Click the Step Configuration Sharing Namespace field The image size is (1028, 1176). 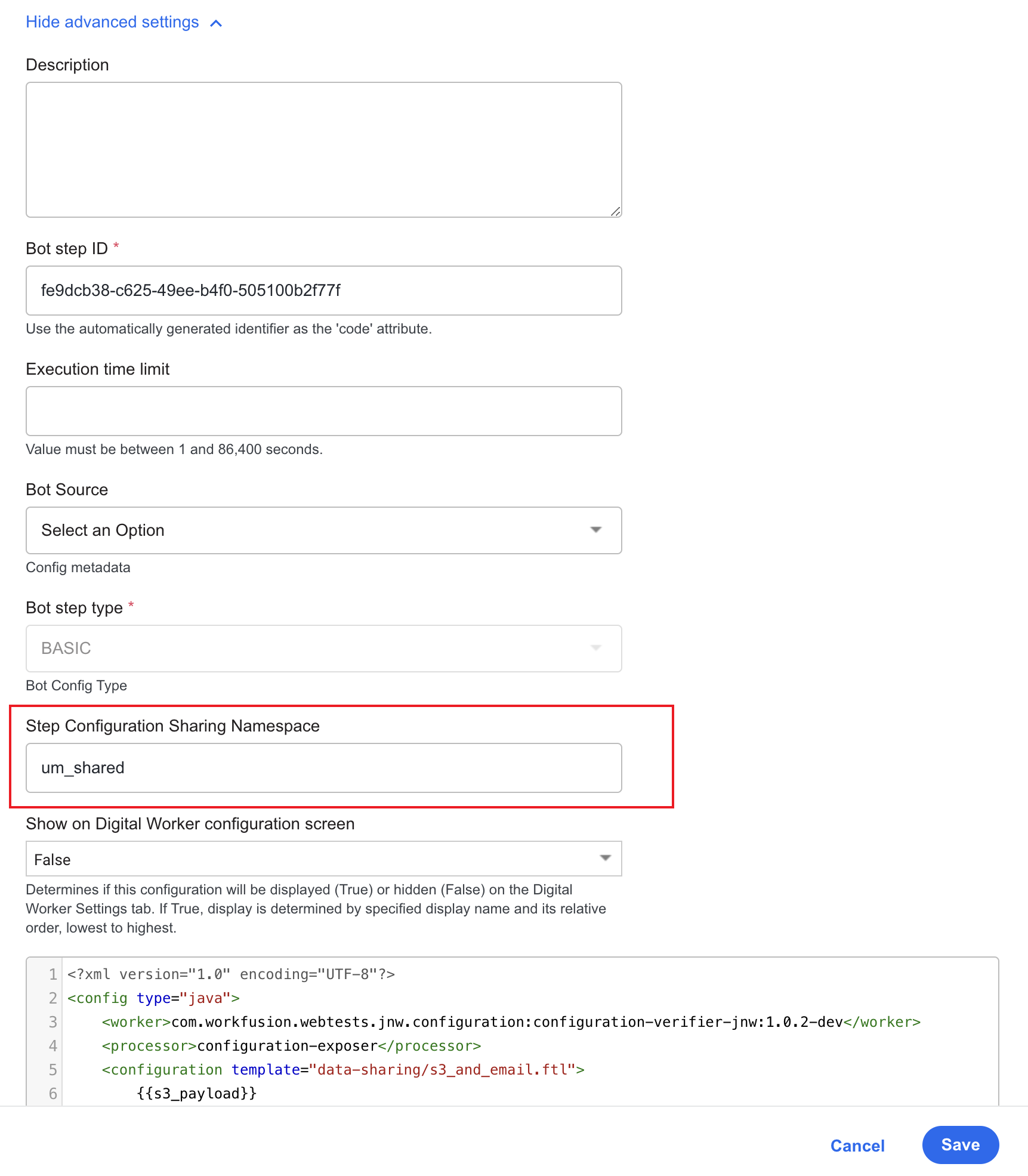[324, 768]
